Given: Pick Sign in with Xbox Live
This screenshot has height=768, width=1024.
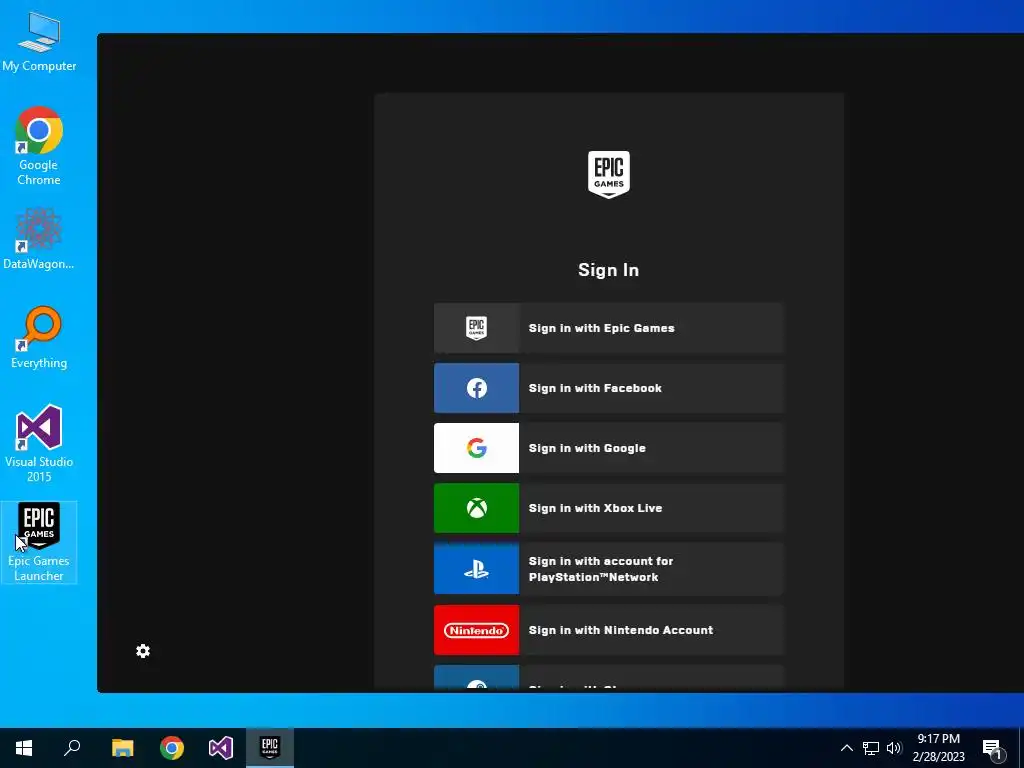Looking at the screenshot, I should (x=608, y=508).
